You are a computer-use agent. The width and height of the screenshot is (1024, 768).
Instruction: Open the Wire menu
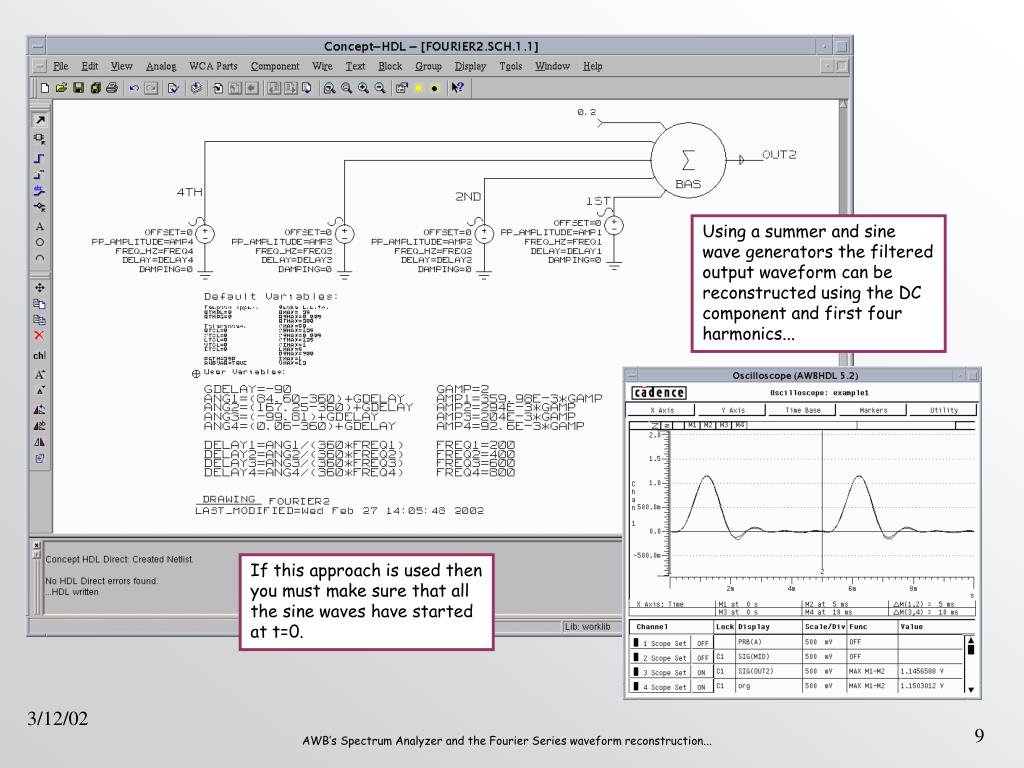pos(322,66)
